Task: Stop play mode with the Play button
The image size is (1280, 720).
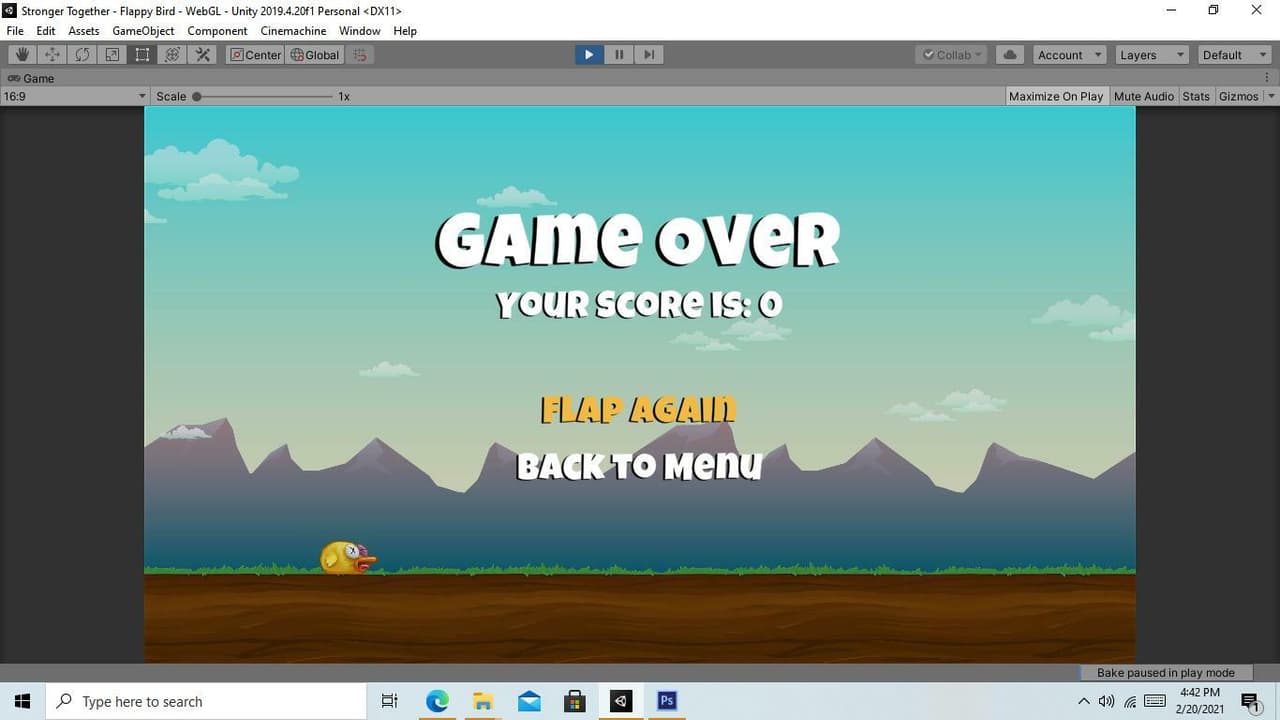Action: tap(589, 55)
